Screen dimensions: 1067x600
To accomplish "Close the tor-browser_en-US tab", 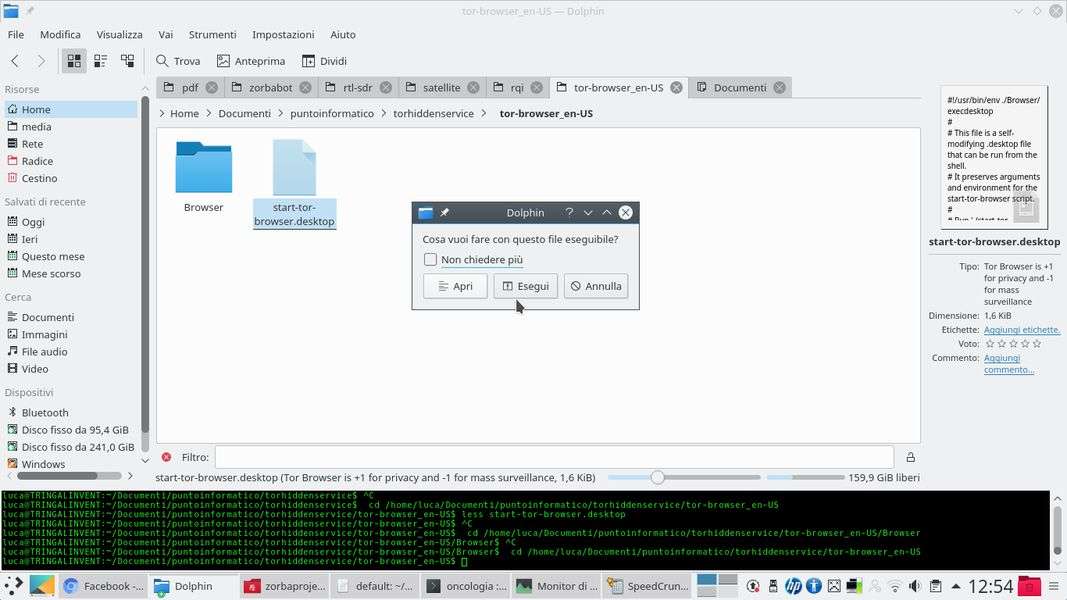I will coord(676,88).
